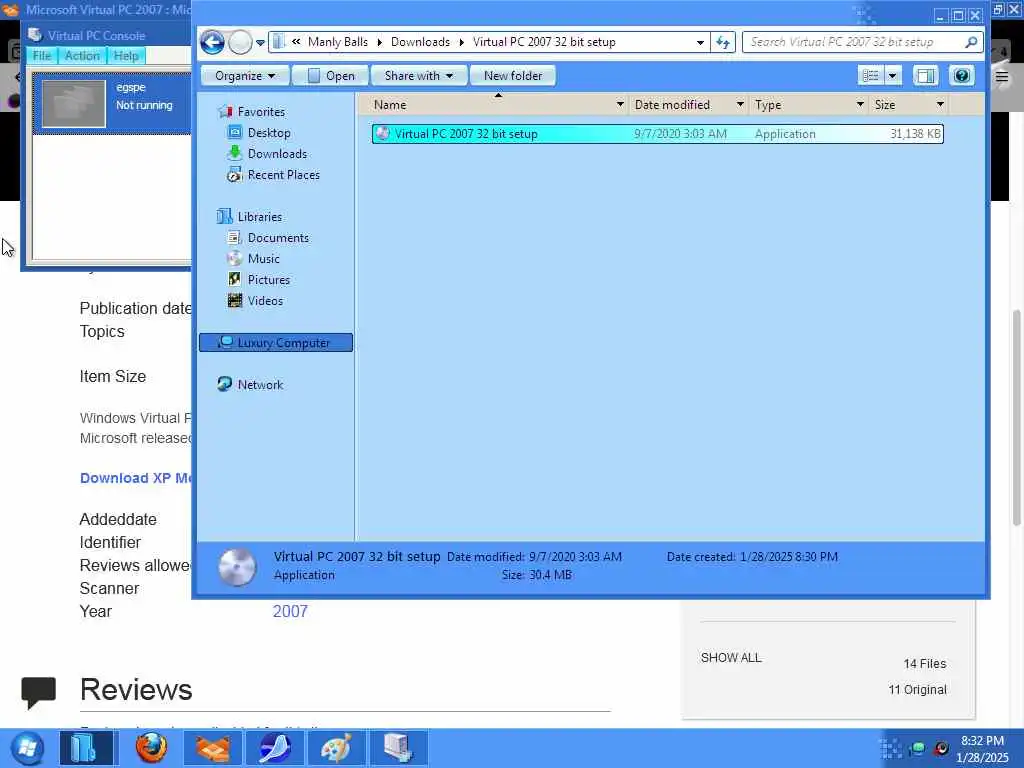
Task: Click the Downloads breadcrumb in the address bar
Action: [x=420, y=42]
